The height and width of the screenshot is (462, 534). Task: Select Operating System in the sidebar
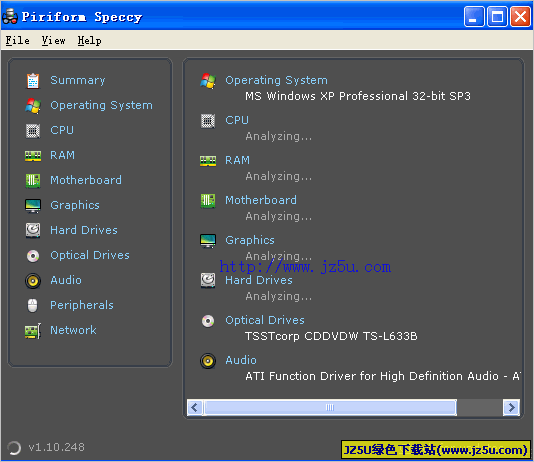pos(101,105)
